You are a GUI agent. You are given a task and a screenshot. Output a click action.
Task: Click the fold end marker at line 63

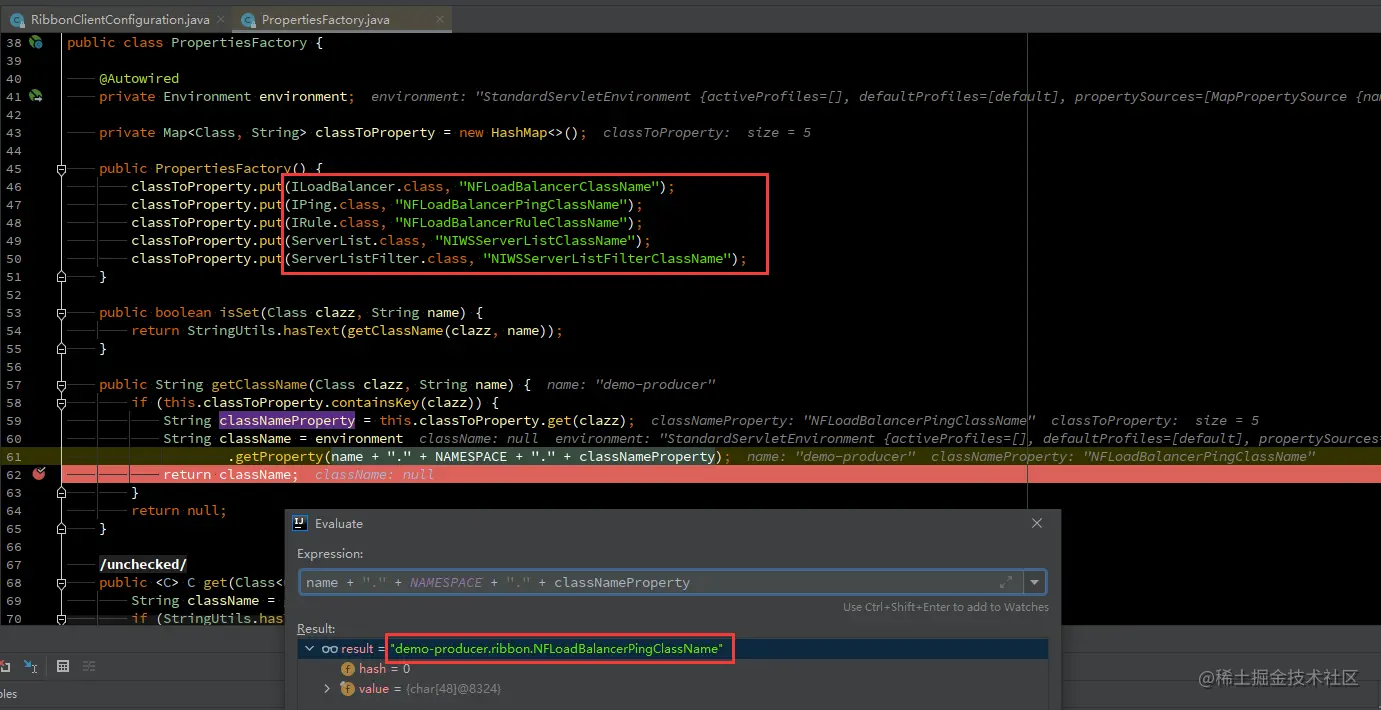click(61, 493)
